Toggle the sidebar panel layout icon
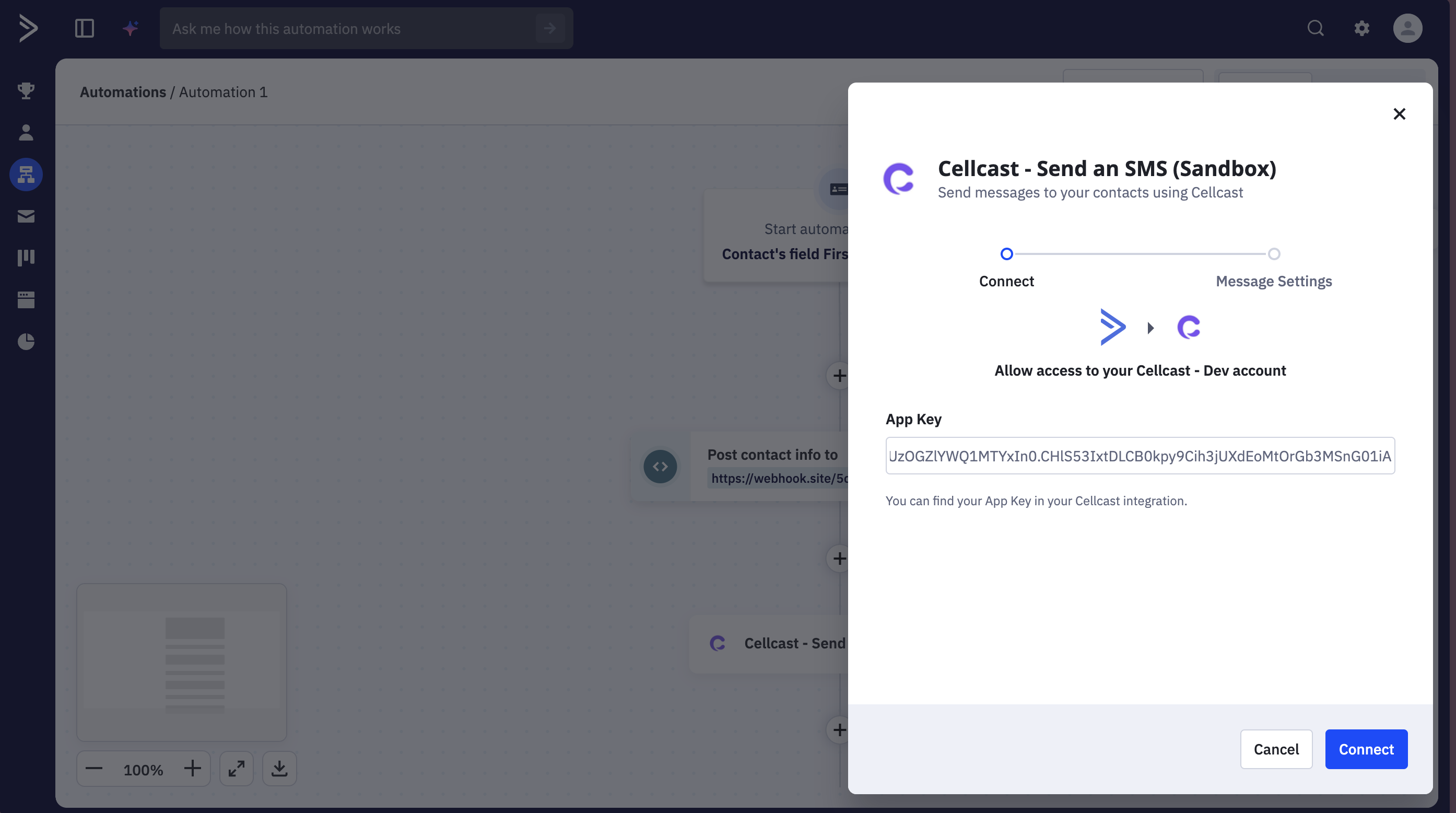This screenshot has width=1456, height=813. (x=84, y=28)
